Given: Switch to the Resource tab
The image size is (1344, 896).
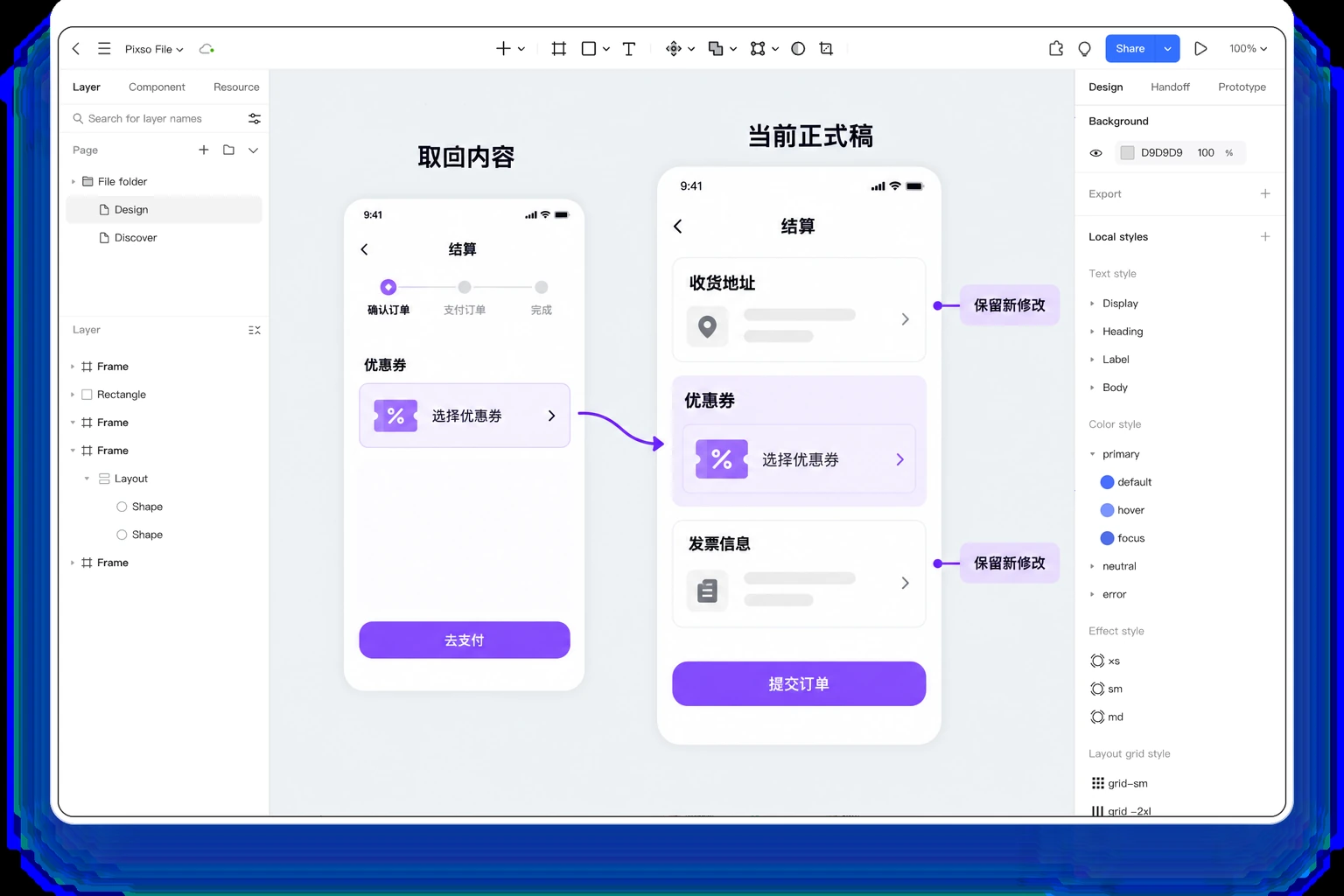Looking at the screenshot, I should point(236,87).
